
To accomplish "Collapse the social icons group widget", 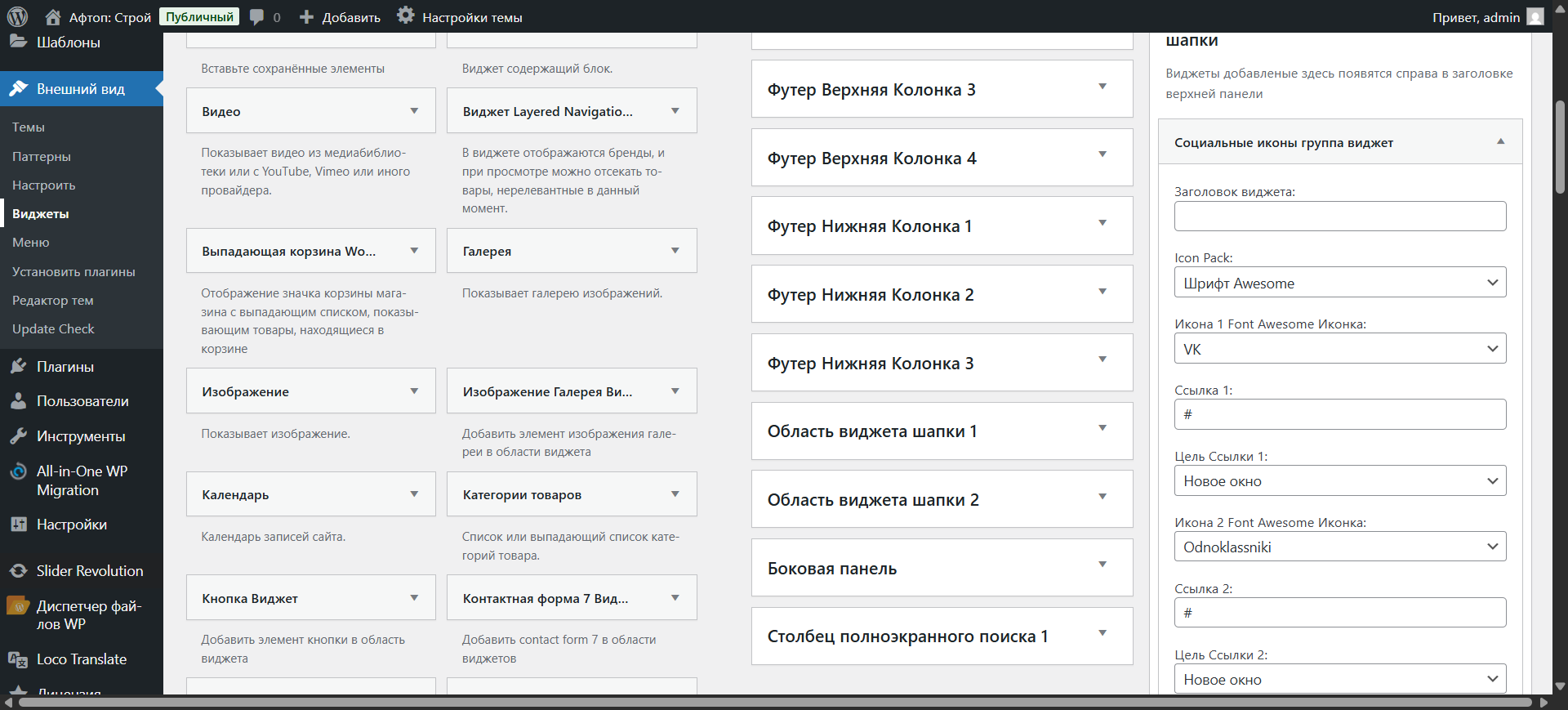I will tap(1500, 142).
